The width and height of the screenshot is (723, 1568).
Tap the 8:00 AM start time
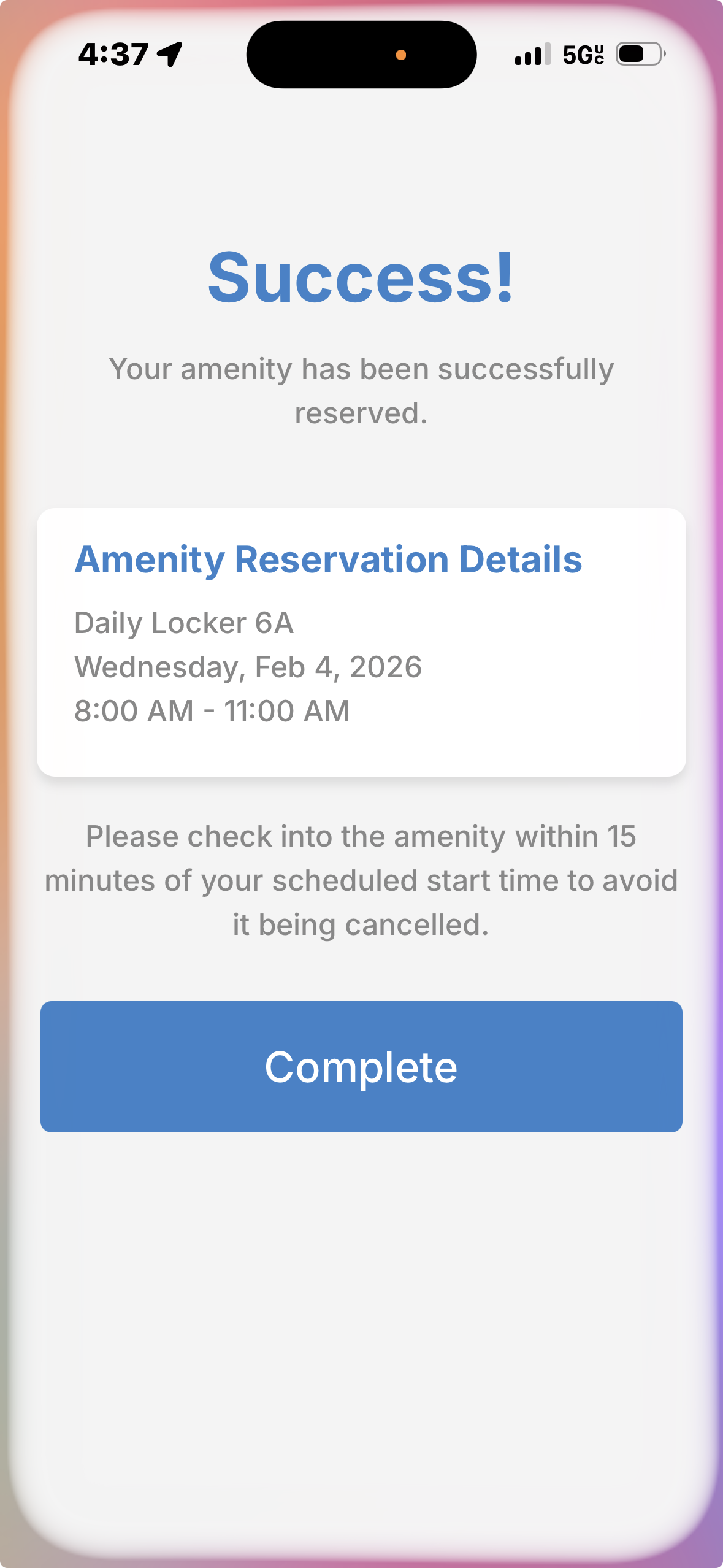click(x=134, y=712)
